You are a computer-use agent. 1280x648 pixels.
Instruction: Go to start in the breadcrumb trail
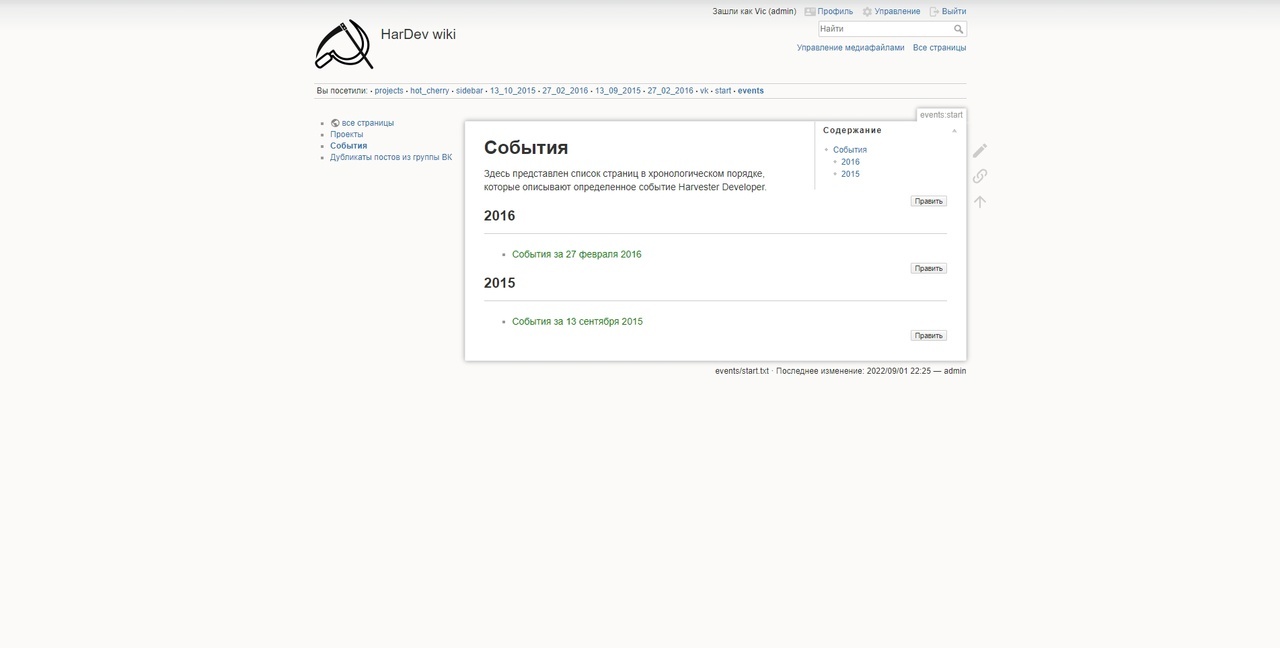click(723, 91)
